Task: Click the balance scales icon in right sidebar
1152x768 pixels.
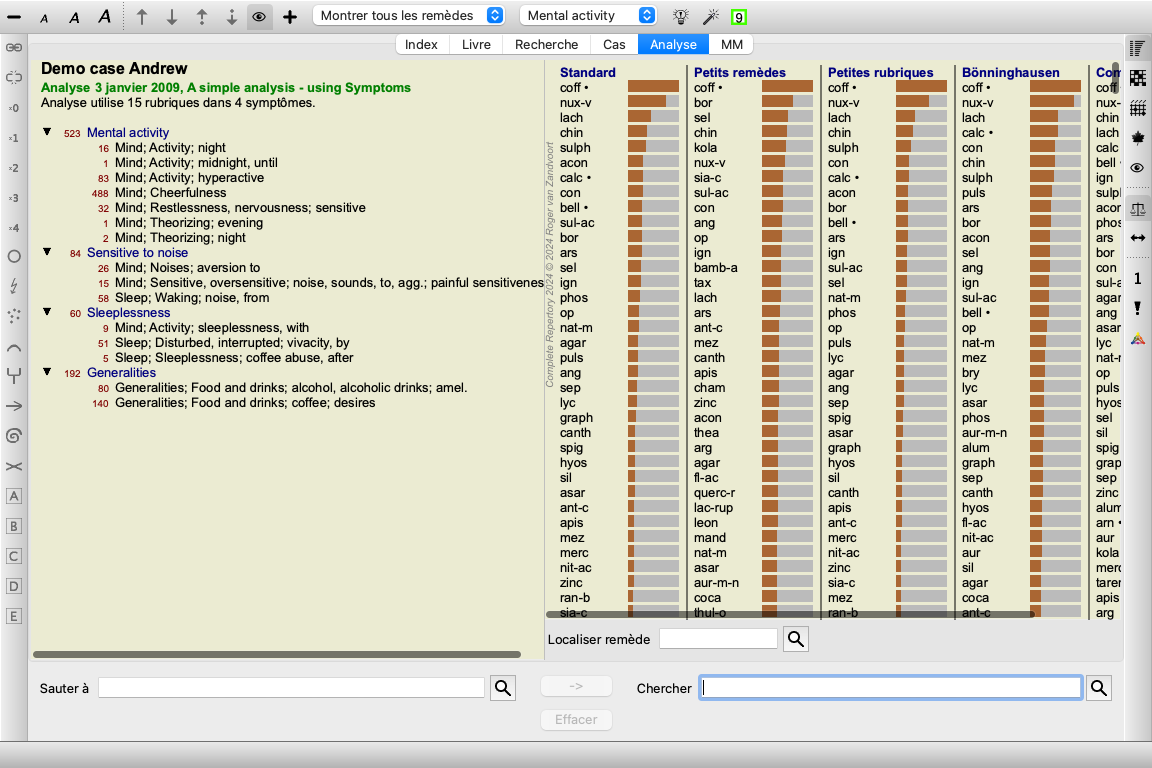Action: pos(1137,209)
